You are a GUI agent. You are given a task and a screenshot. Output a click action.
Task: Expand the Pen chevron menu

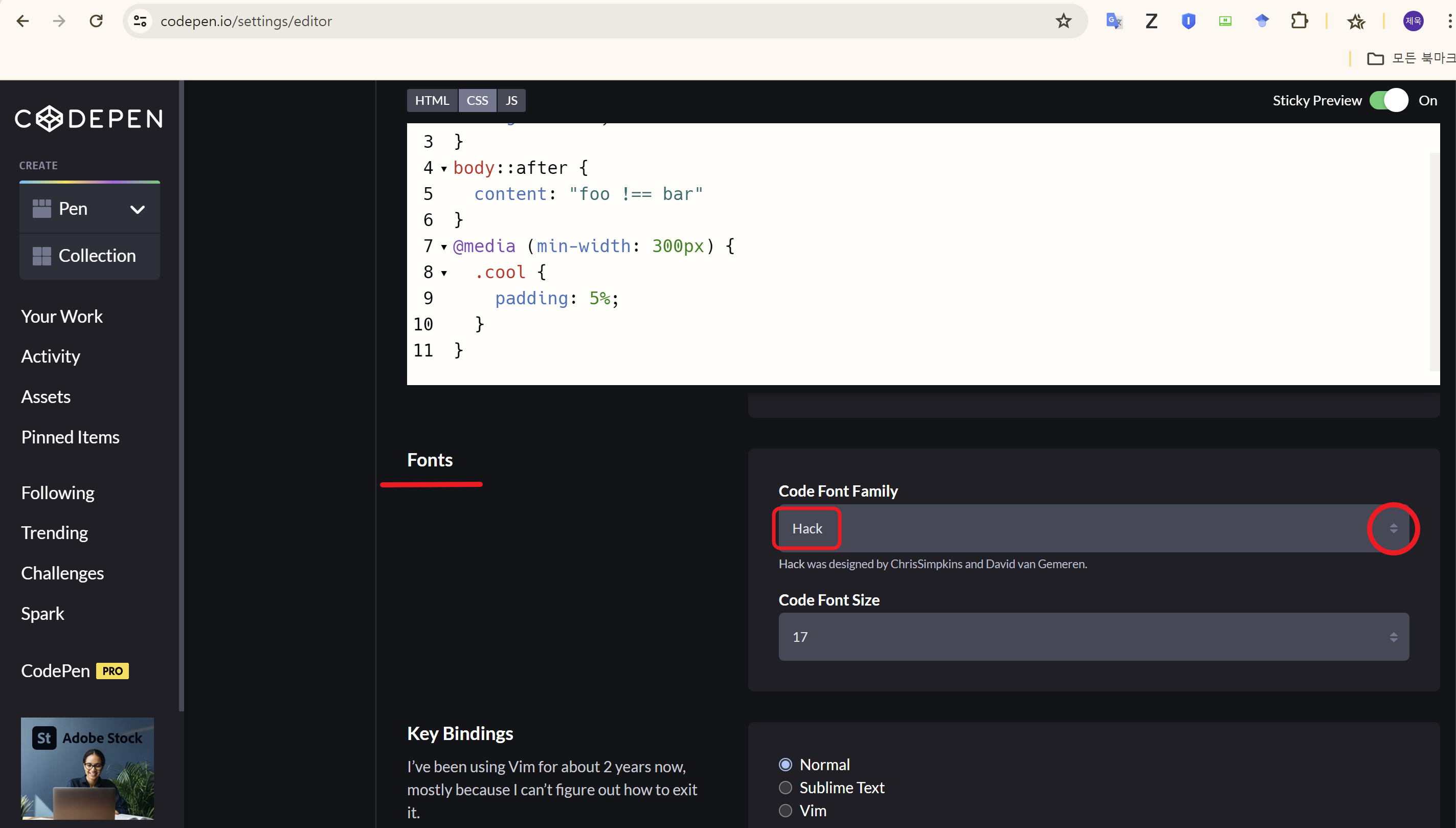pyautogui.click(x=137, y=209)
